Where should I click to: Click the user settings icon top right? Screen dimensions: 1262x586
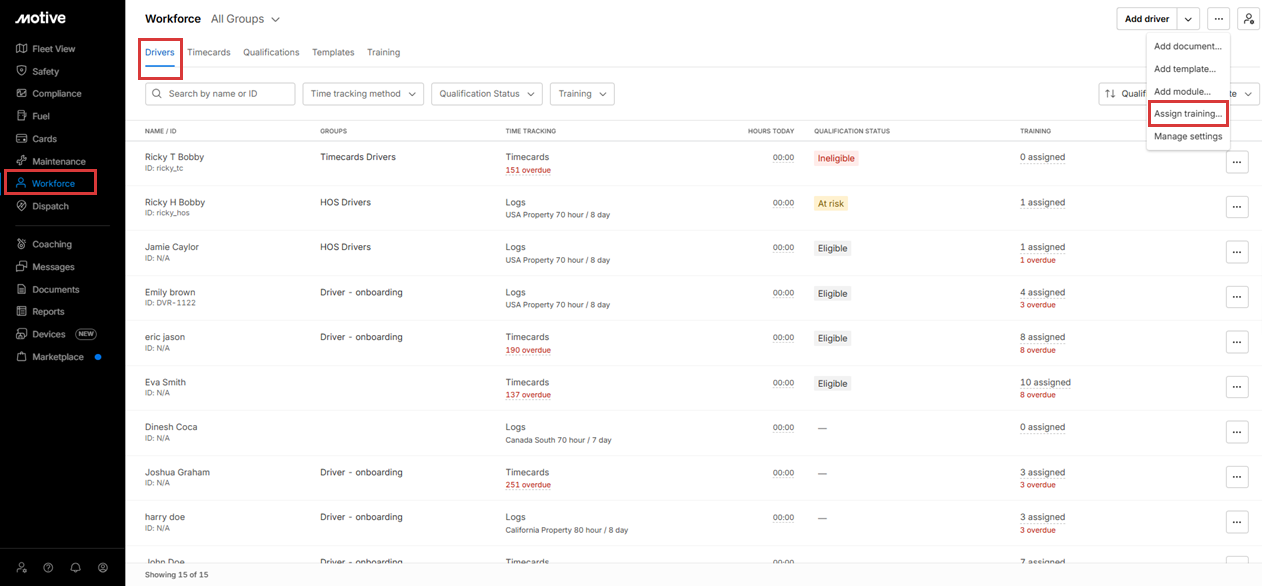pyautogui.click(x=1248, y=19)
